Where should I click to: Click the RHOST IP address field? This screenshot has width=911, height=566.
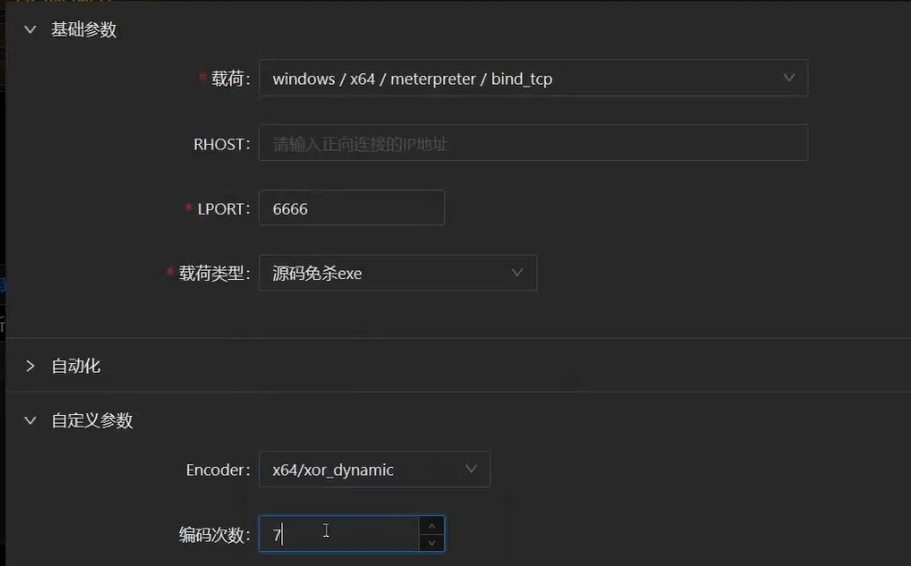coord(532,144)
